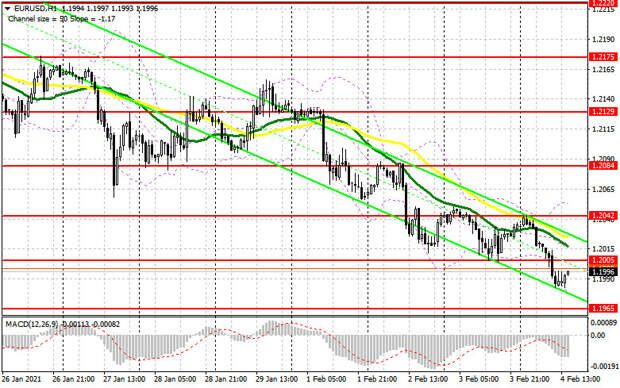620x388 pixels.
Task: Select the 1.2220 red price level label
Action: (603, 4)
